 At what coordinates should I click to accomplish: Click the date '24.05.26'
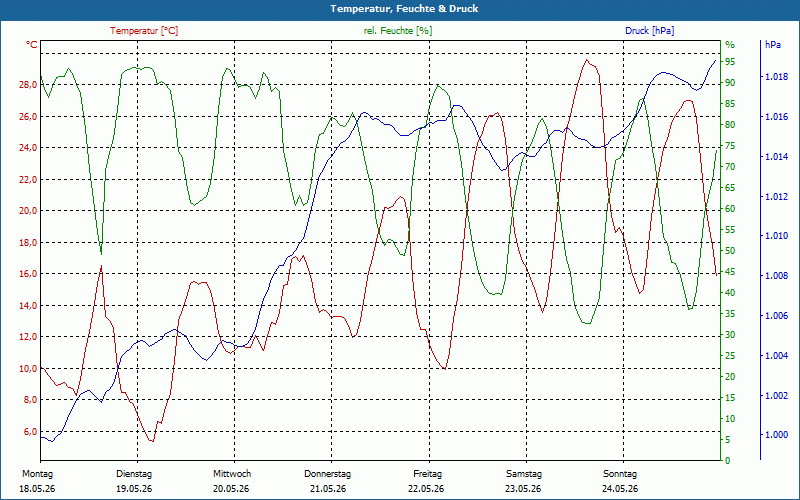(x=620, y=489)
